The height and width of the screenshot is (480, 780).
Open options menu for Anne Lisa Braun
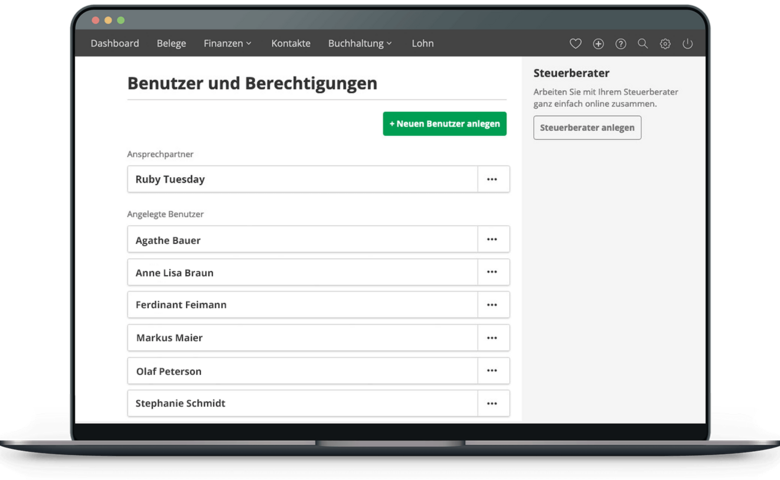(x=492, y=272)
